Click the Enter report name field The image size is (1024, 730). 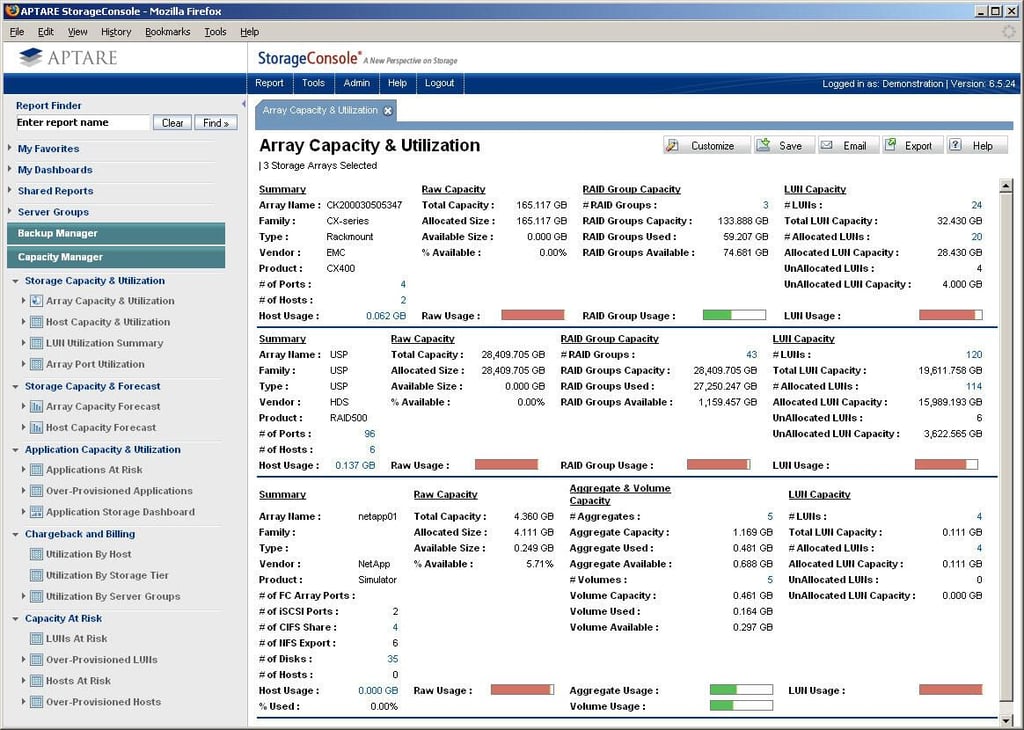83,123
